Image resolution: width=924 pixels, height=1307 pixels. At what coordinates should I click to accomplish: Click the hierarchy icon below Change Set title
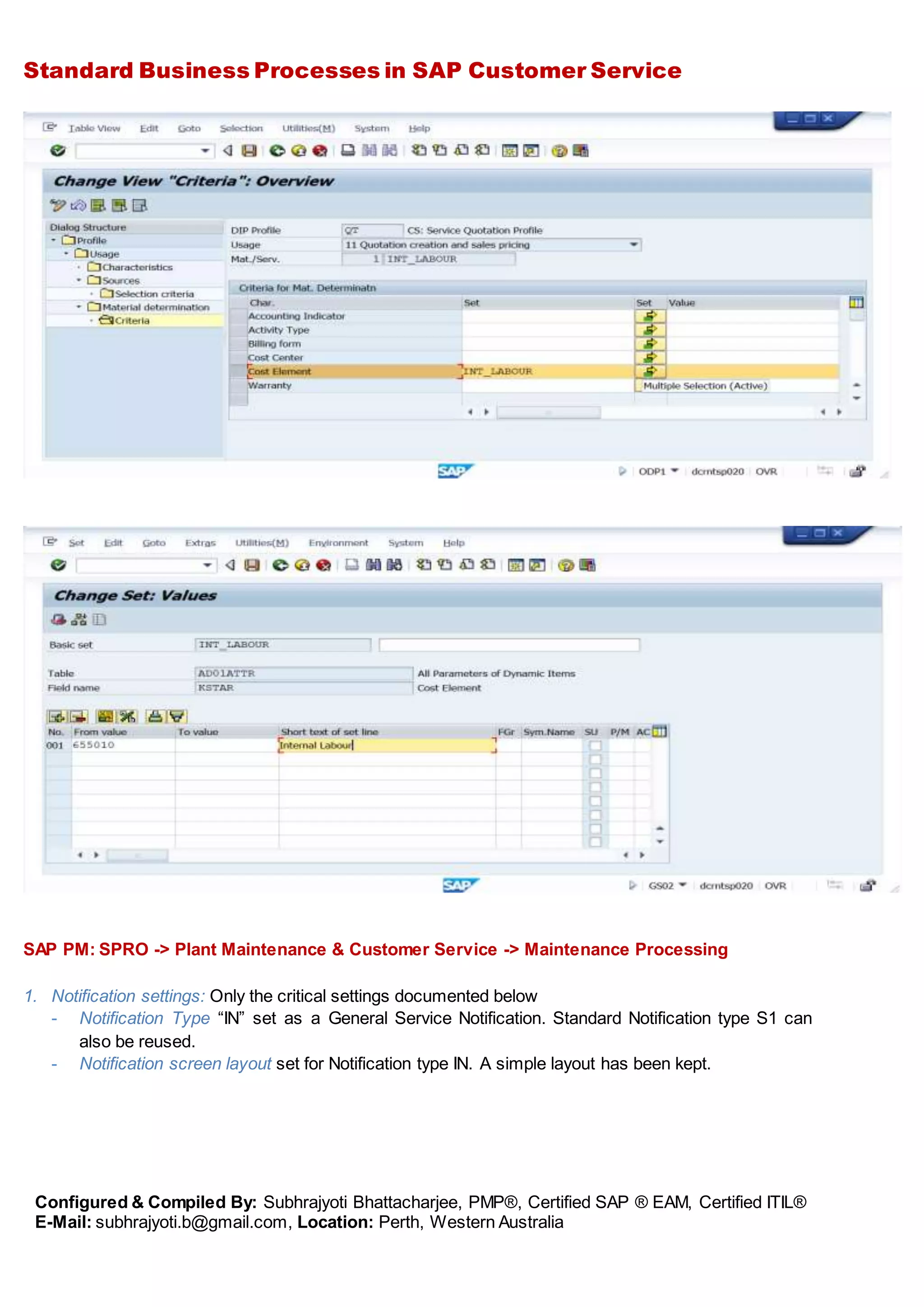pos(79,619)
